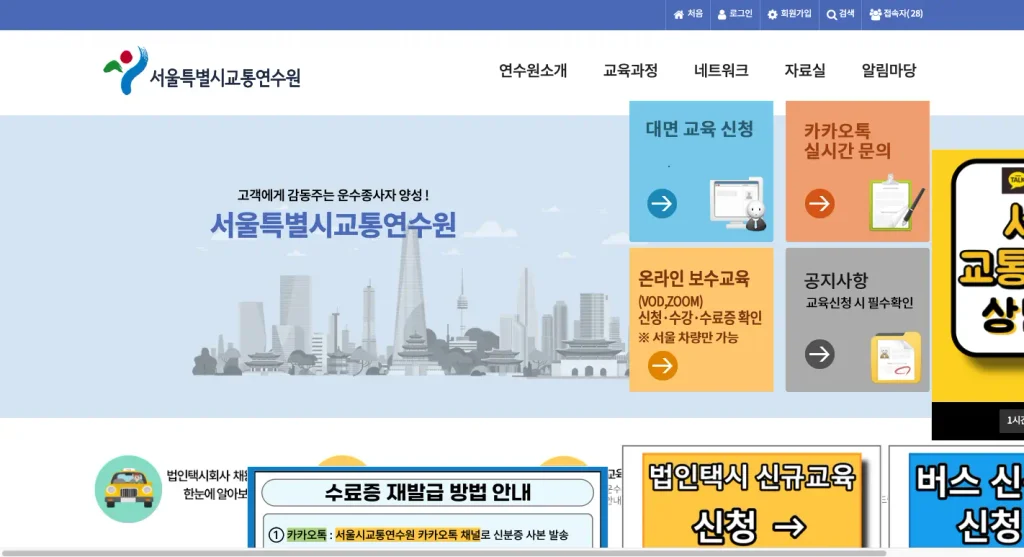Viewport: 1024px width, 557px height.
Task: Click the 로그인 link
Action: pyautogui.click(x=741, y=14)
